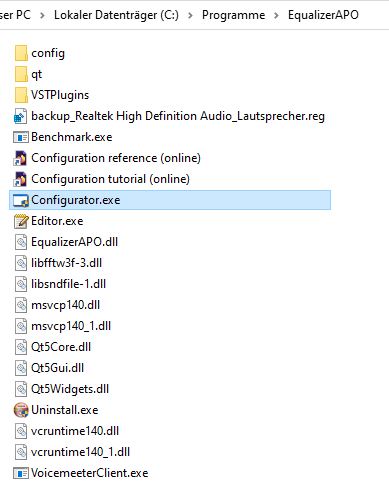
Task: Click the Benchmark.exe application icon
Action: pyautogui.click(x=21, y=137)
